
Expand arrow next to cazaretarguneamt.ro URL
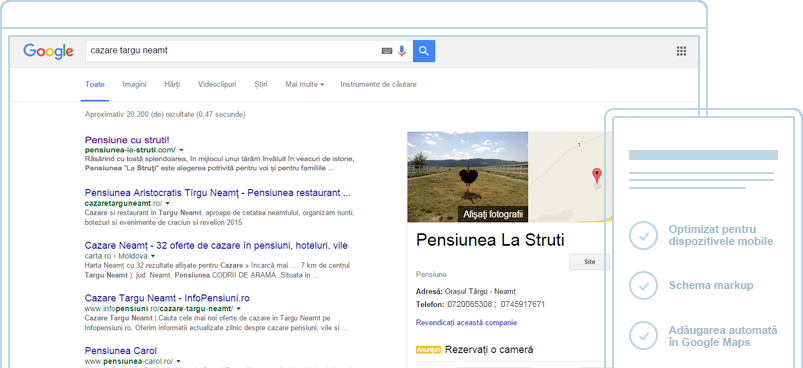167,204
